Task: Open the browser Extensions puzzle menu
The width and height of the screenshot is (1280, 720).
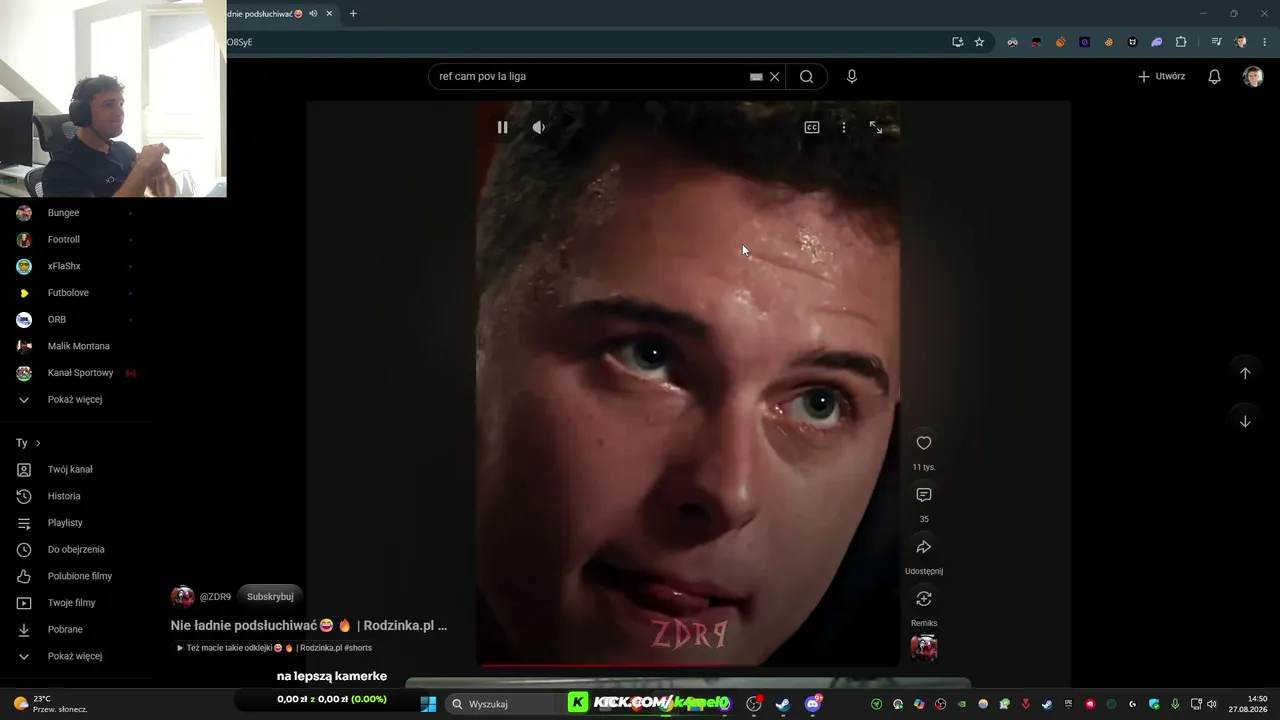Action: pos(1181,42)
